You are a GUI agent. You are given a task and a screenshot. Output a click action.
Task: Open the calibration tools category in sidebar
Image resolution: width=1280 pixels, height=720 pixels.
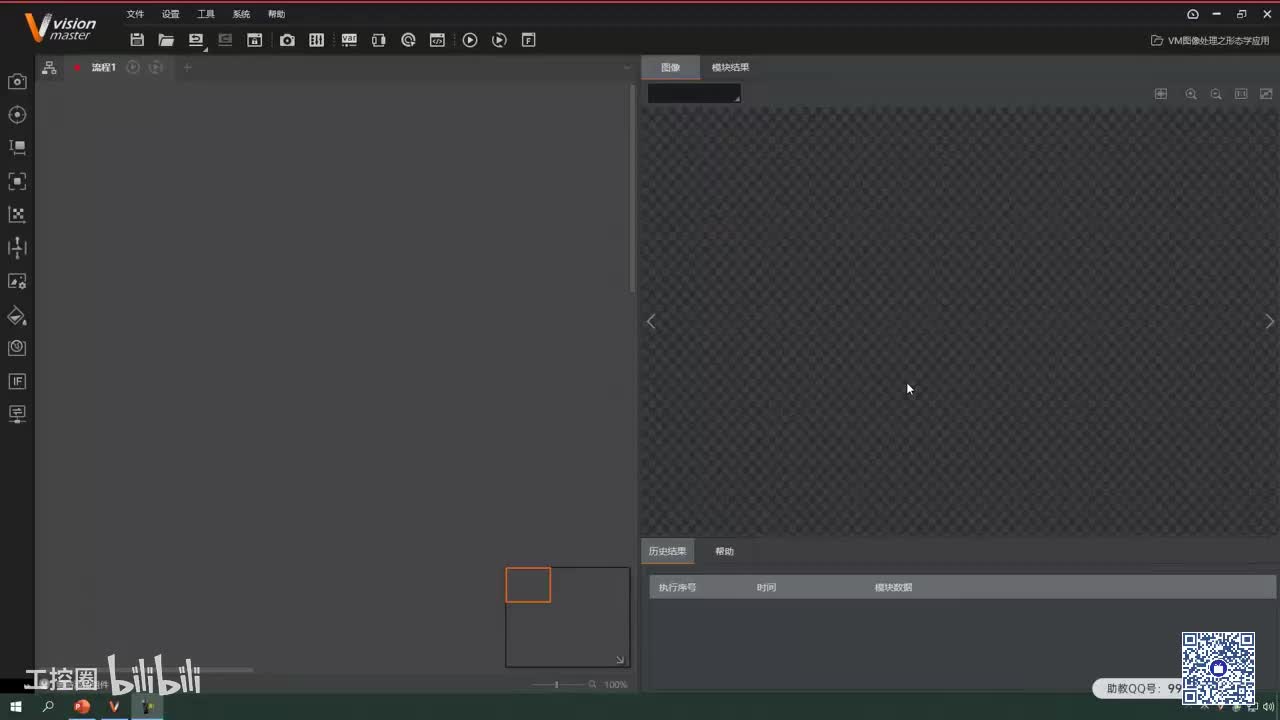[17, 214]
